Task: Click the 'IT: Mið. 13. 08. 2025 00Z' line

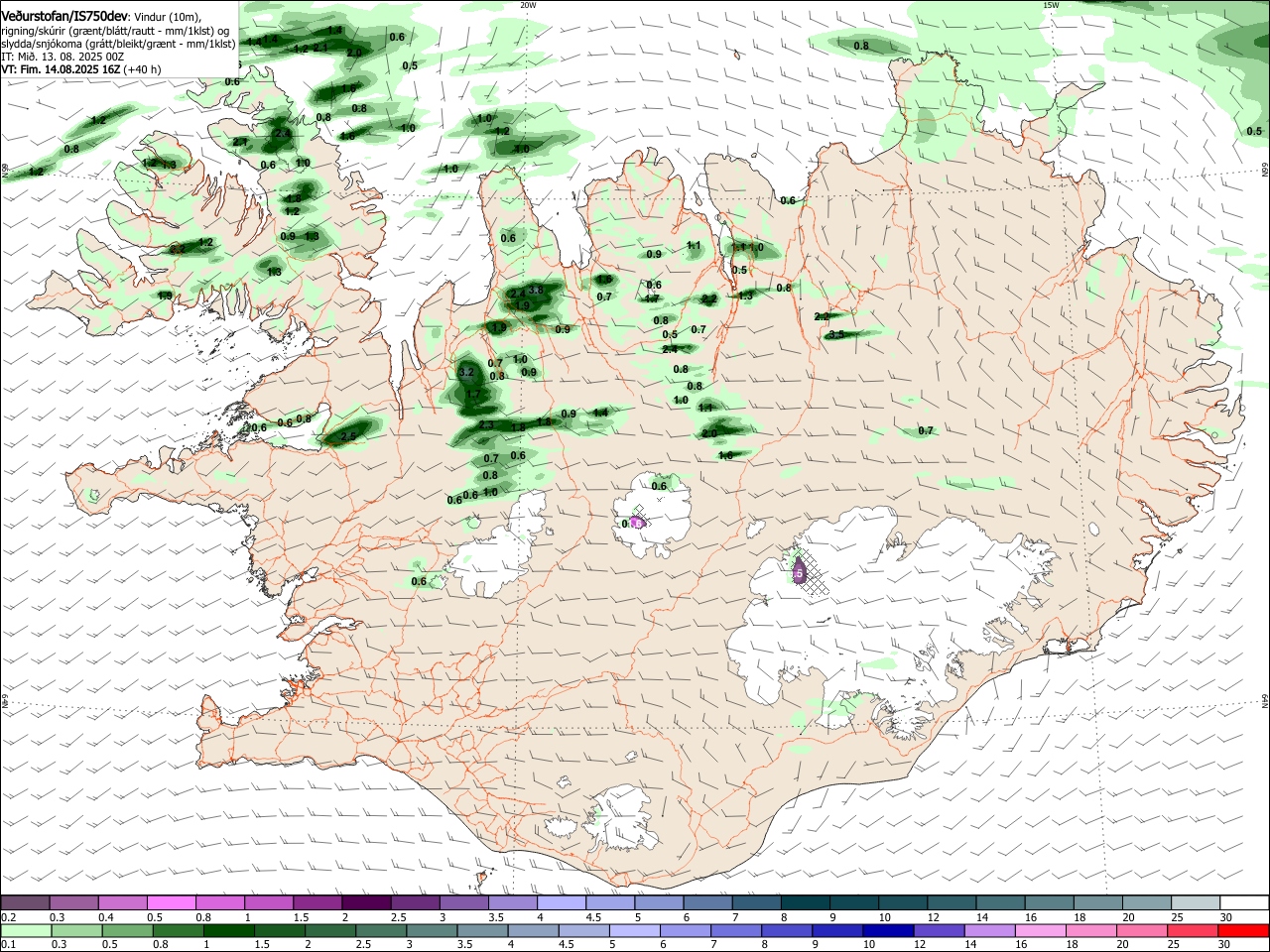Action: pos(62,57)
